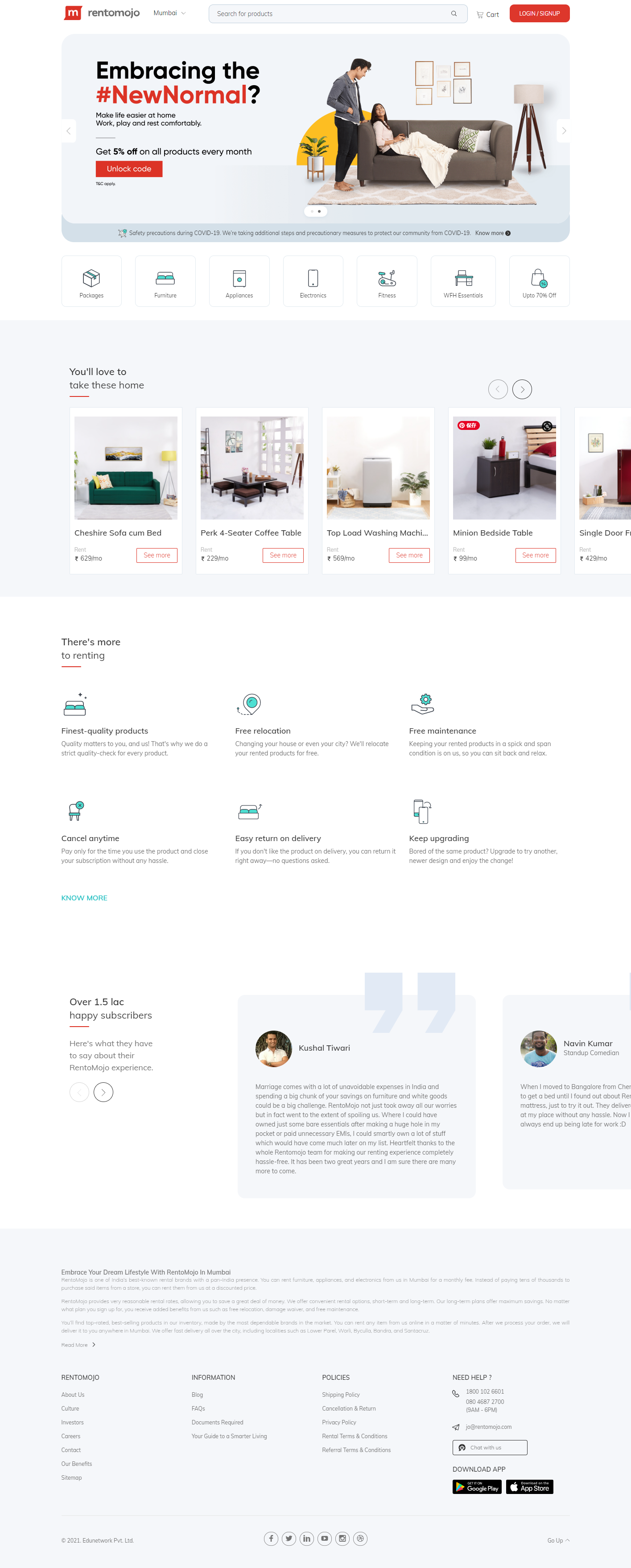Open Twitter social icon
This screenshot has width=631, height=1568.
(289, 1538)
